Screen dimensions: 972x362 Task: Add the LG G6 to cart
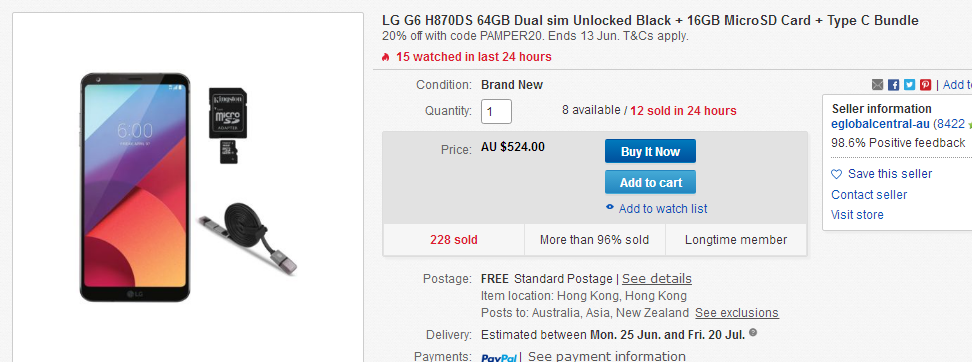point(650,182)
